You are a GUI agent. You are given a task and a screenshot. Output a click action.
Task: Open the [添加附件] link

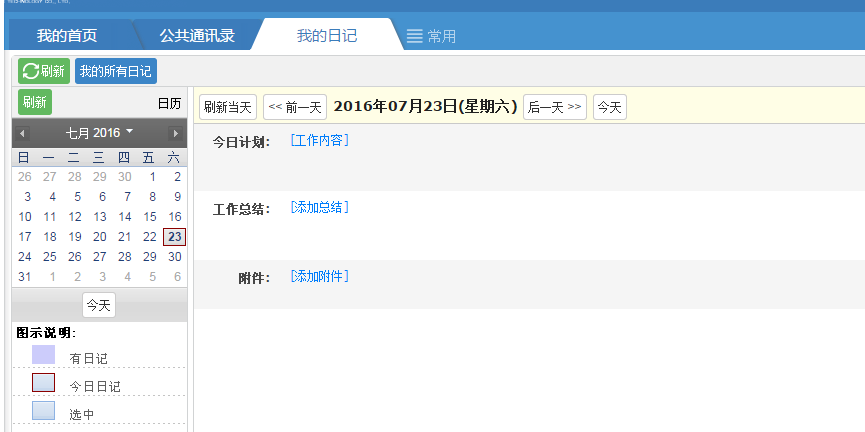319,277
